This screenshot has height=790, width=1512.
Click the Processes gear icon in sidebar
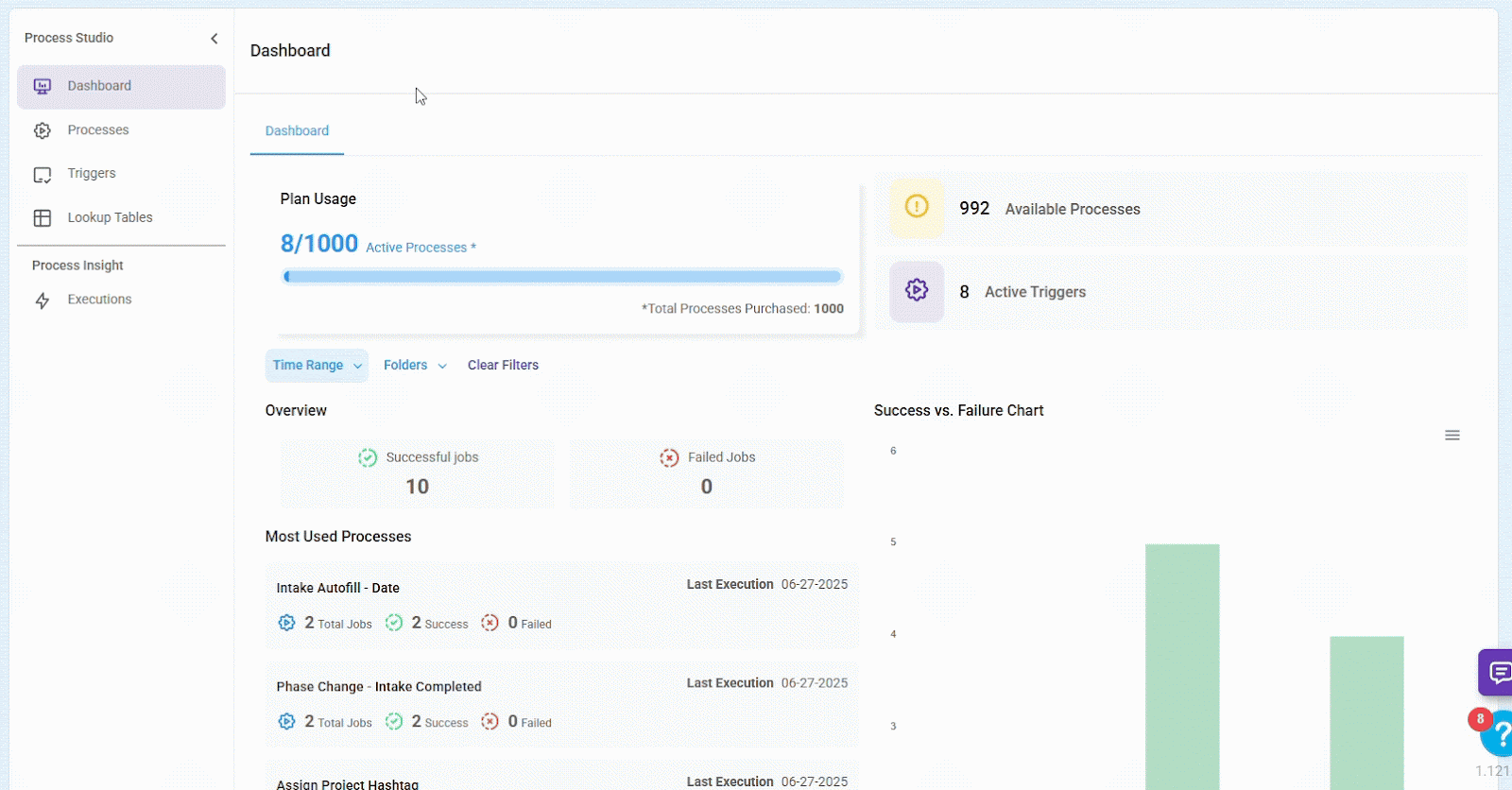[43, 130]
